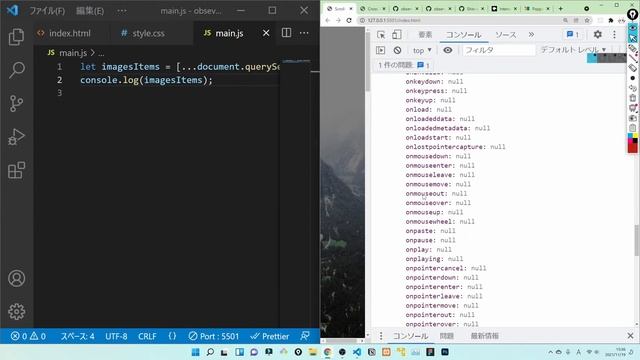Select the drawer コンソール tab
The image size is (640, 360).
click(x=410, y=336)
